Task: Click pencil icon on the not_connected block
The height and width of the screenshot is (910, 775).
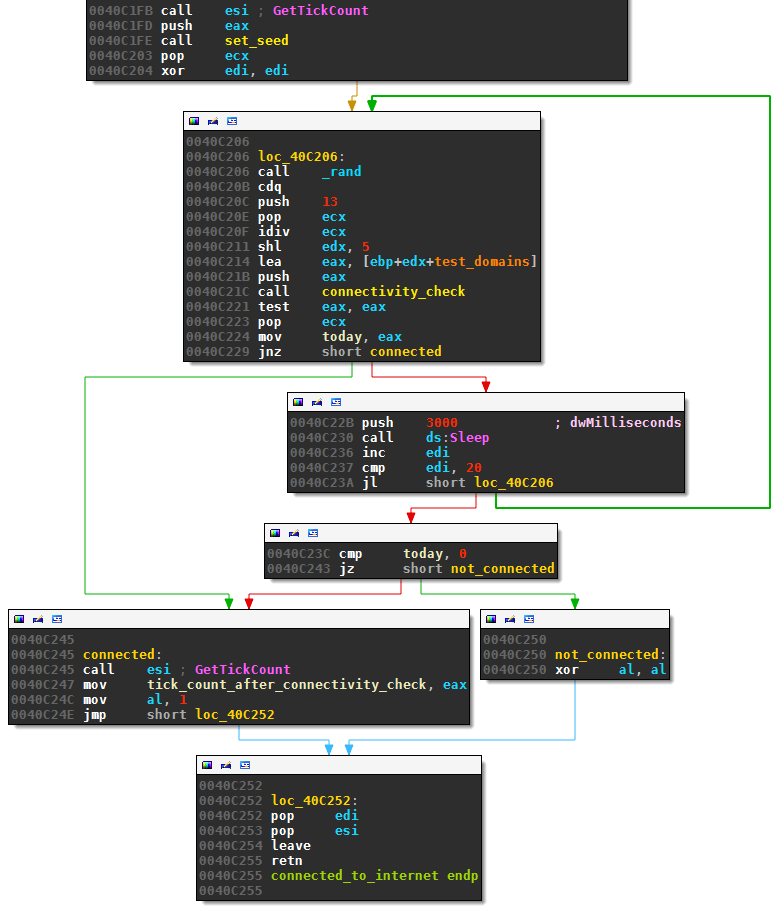Action: (x=510, y=619)
